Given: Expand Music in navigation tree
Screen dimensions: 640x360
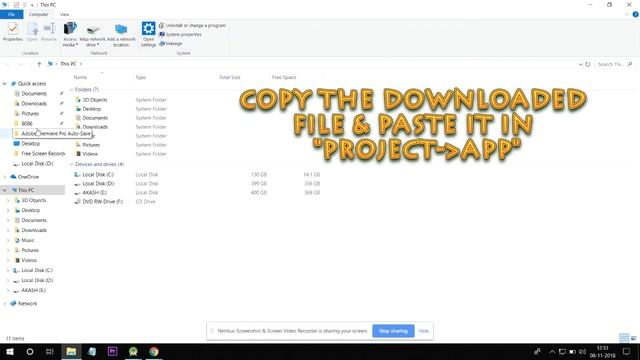Looking at the screenshot, I should [x=8, y=240].
